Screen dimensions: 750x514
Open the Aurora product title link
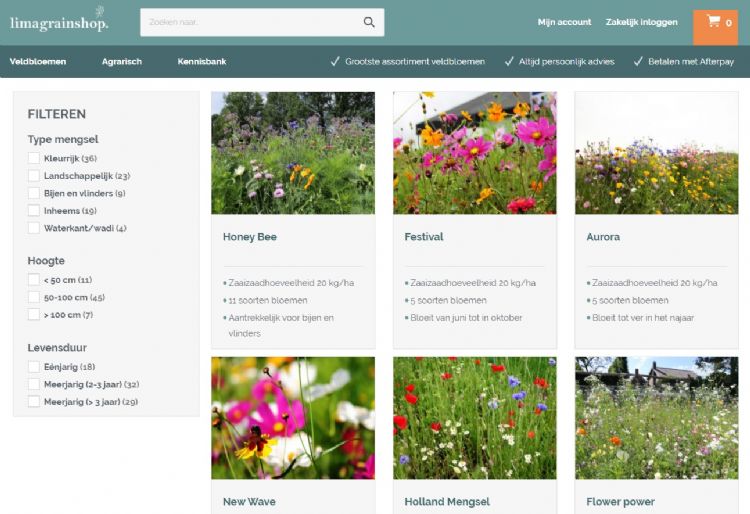(603, 237)
